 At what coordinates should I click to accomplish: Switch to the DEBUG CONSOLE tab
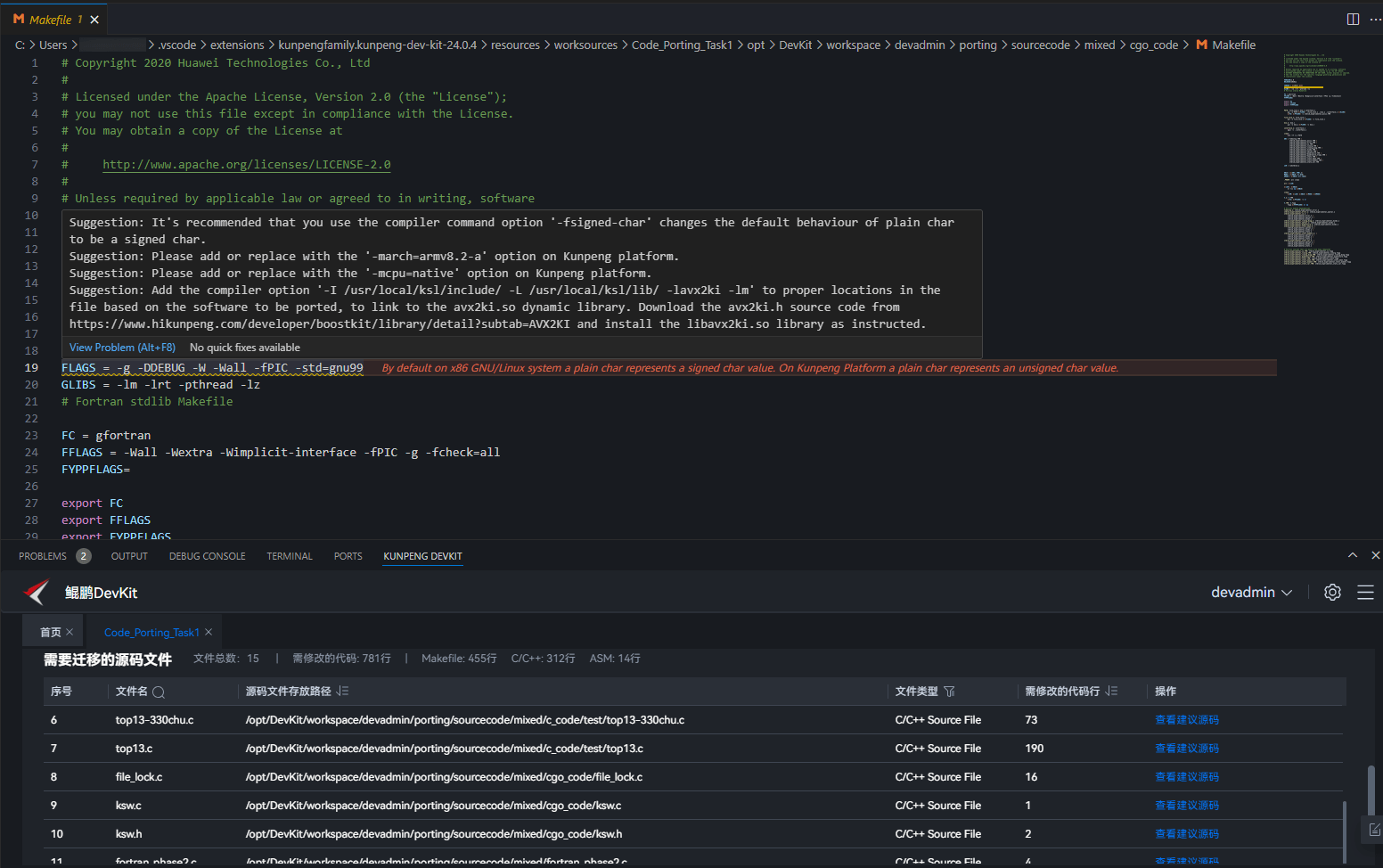(207, 556)
